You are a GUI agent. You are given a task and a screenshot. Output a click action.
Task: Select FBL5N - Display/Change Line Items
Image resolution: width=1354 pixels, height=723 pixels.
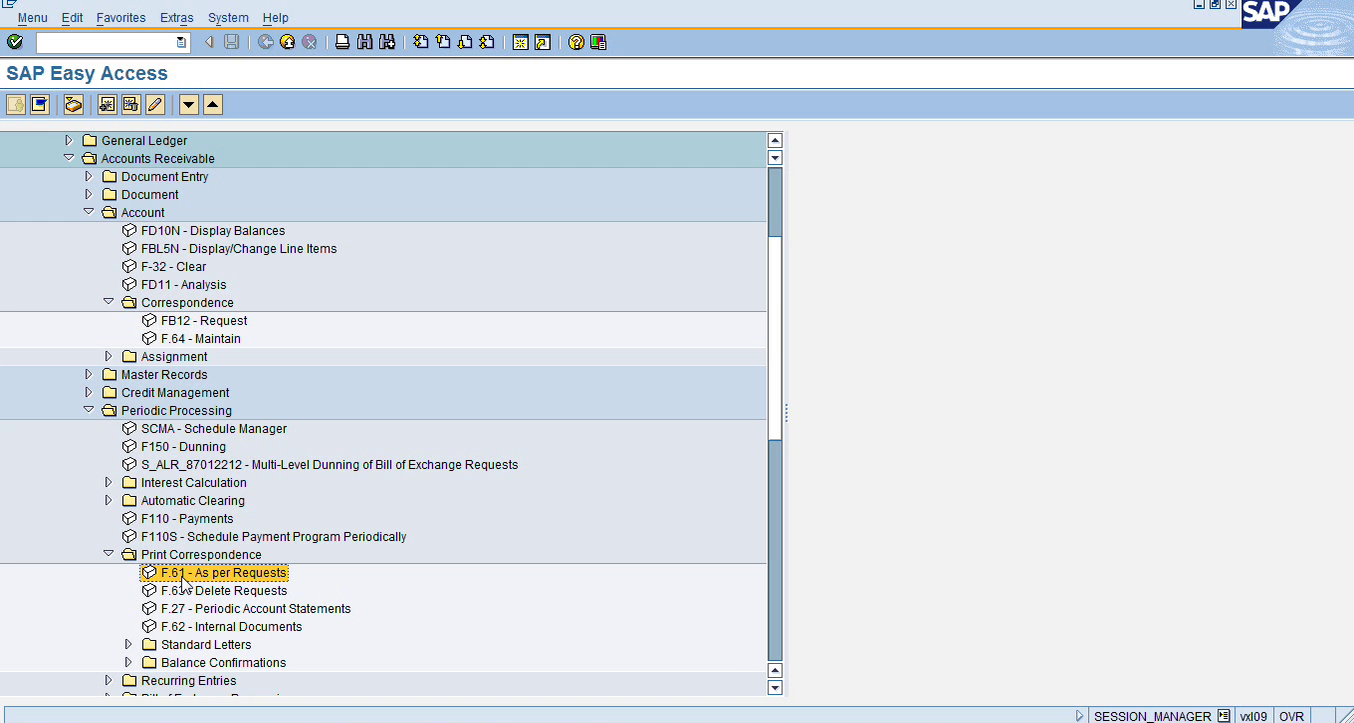pyautogui.click(x=239, y=248)
